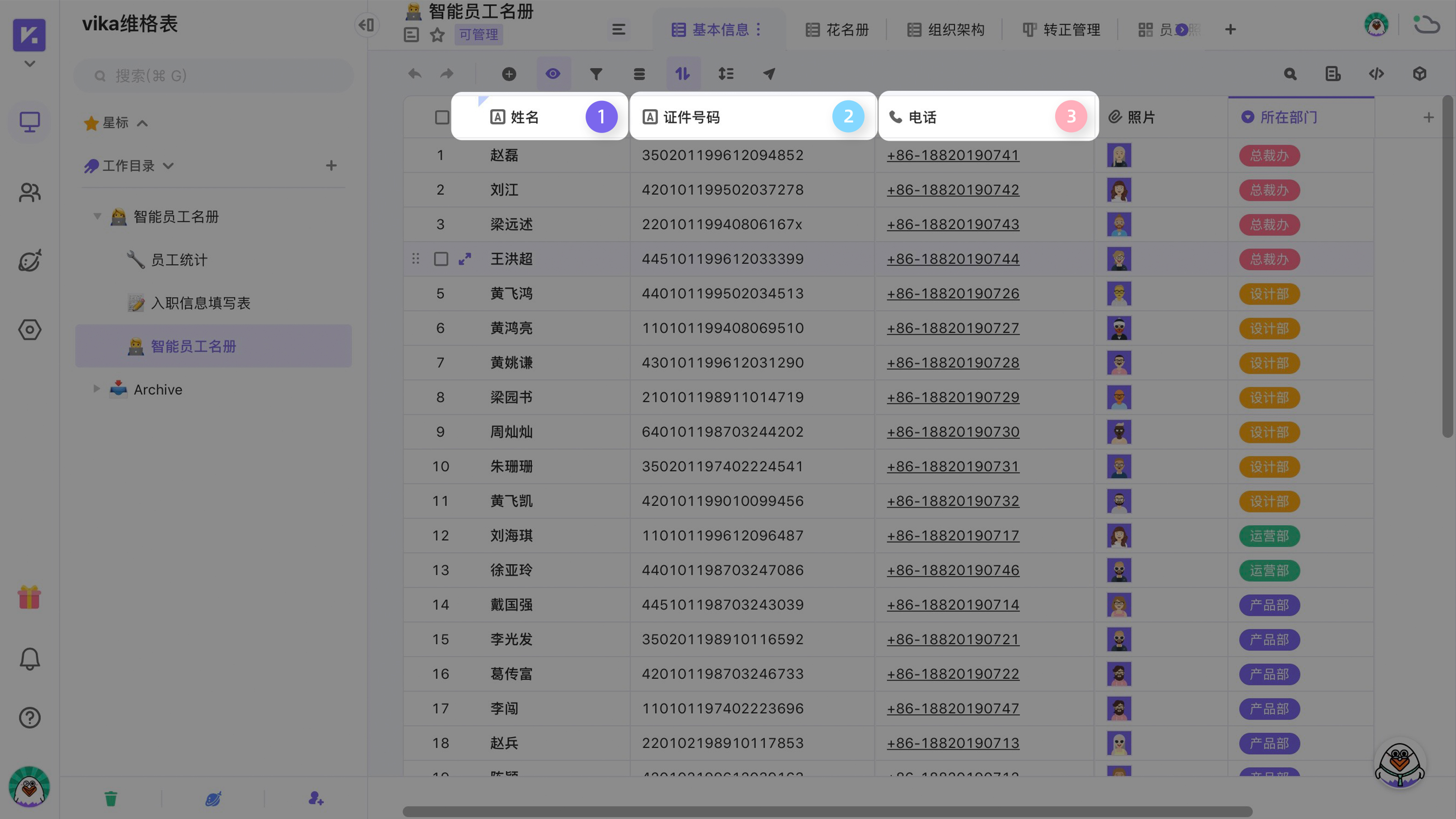Open the widget cube icon top right
1456x819 pixels.
(x=1419, y=73)
